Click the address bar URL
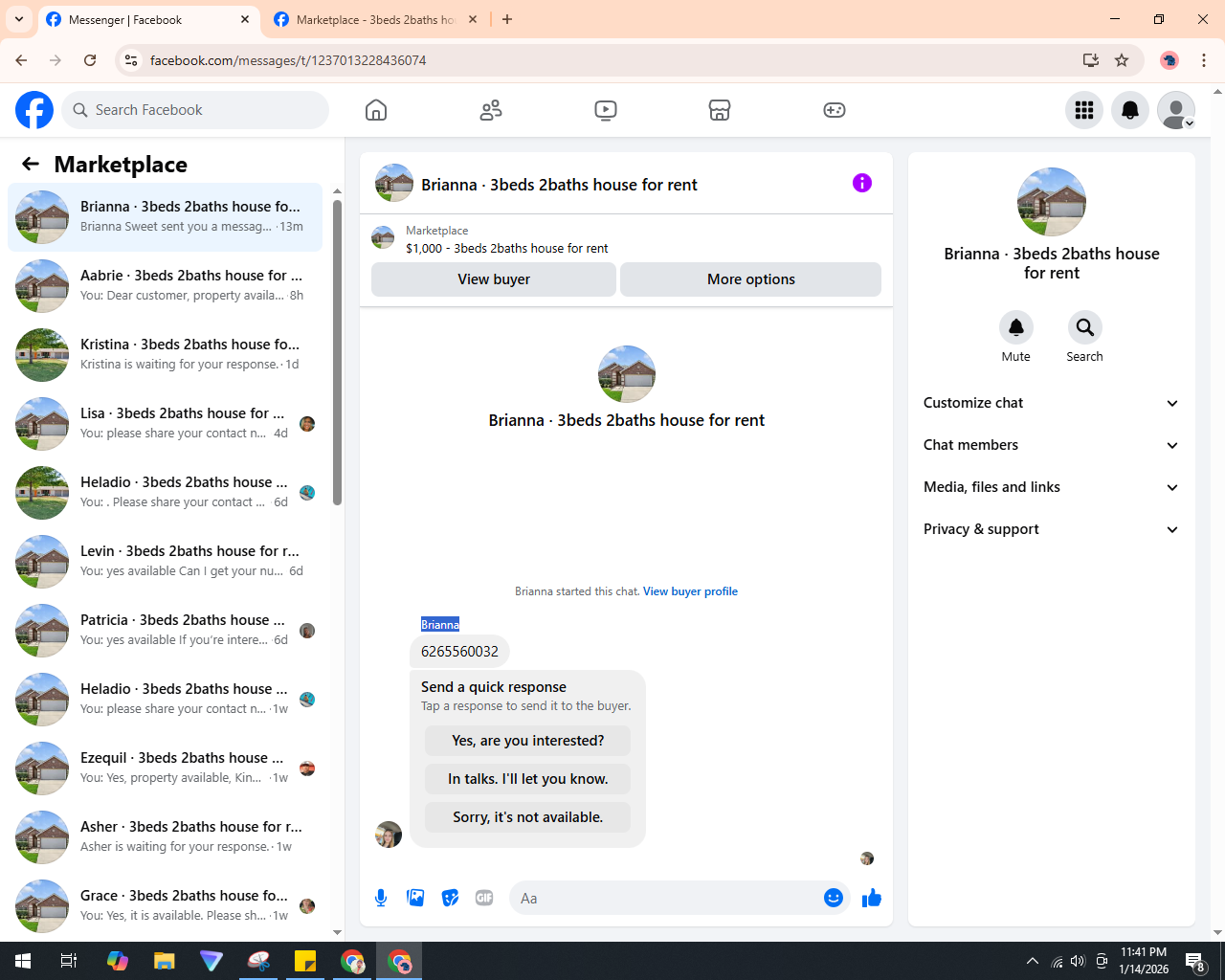Screen dimensions: 1225x980 pyautogui.click(x=288, y=60)
